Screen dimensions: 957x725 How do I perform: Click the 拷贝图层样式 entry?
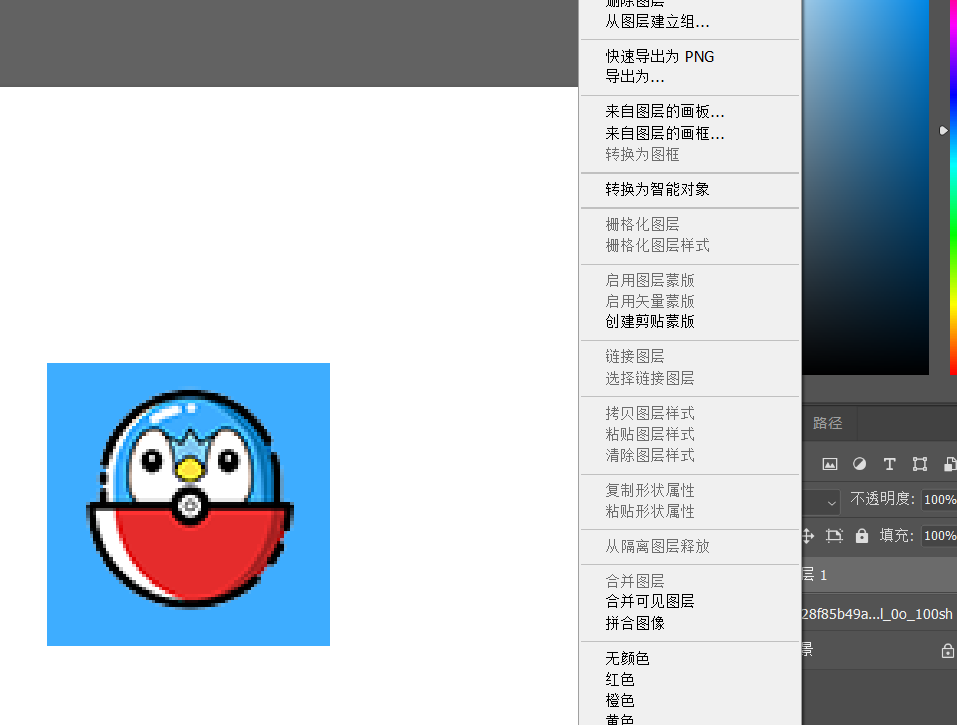650,413
